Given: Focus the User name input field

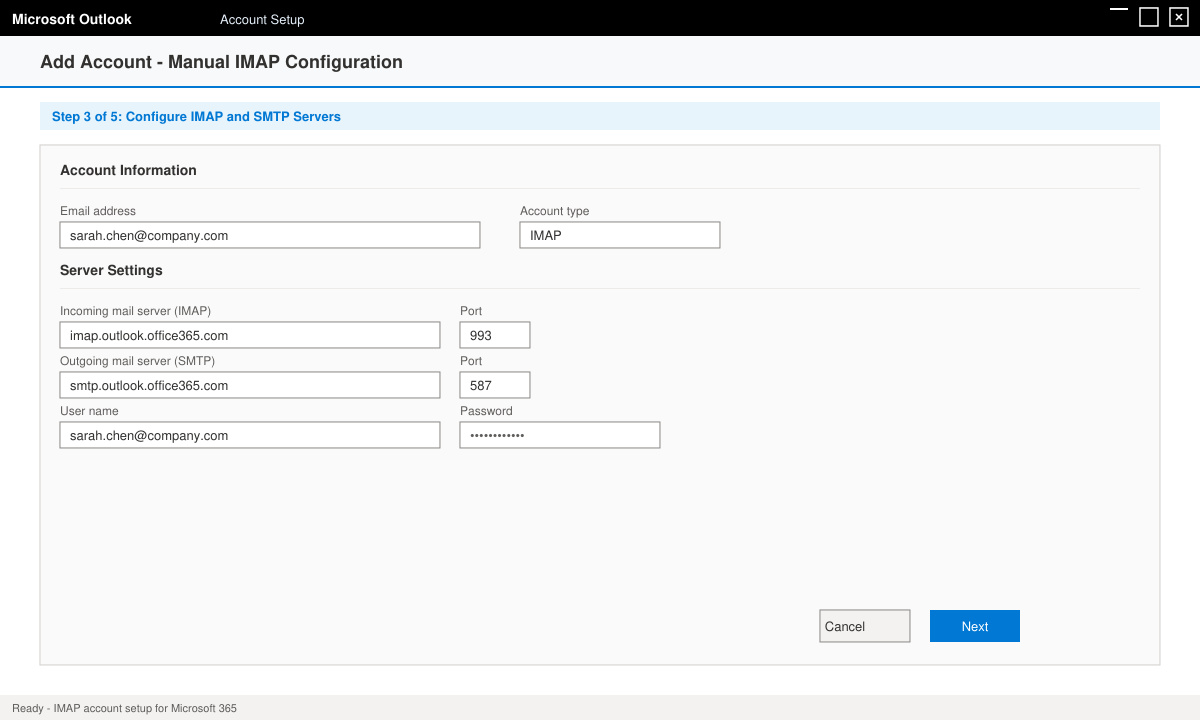Looking at the screenshot, I should [250, 435].
